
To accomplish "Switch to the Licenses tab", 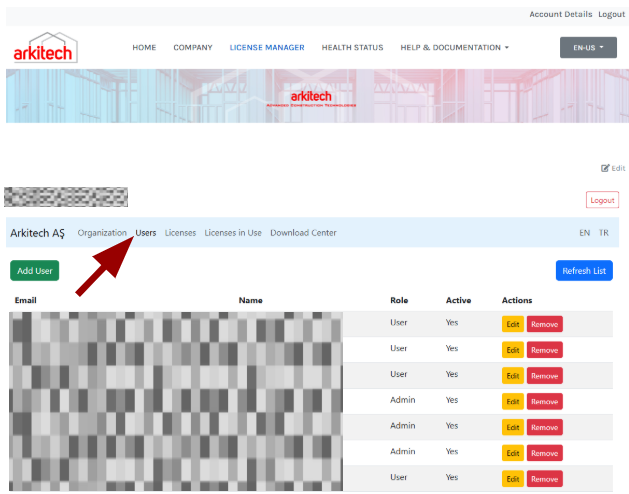I will point(180,233).
